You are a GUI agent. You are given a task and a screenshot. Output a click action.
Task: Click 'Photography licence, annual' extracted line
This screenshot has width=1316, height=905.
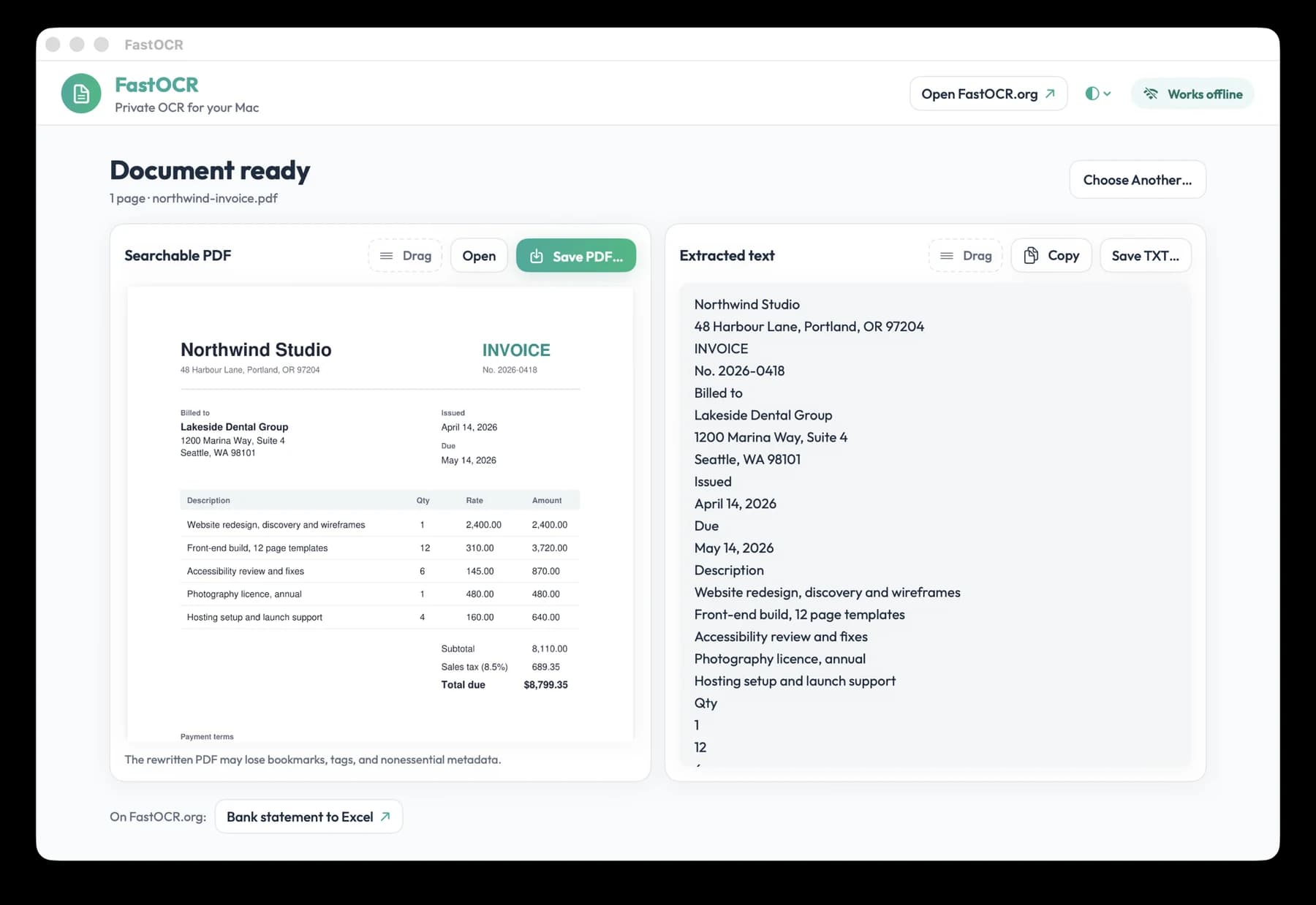(780, 659)
